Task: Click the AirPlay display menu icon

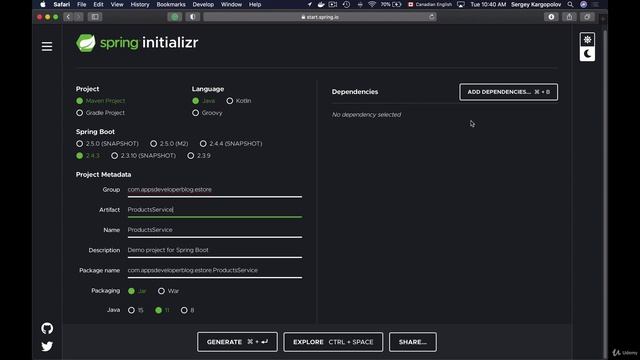Action: point(461,4)
